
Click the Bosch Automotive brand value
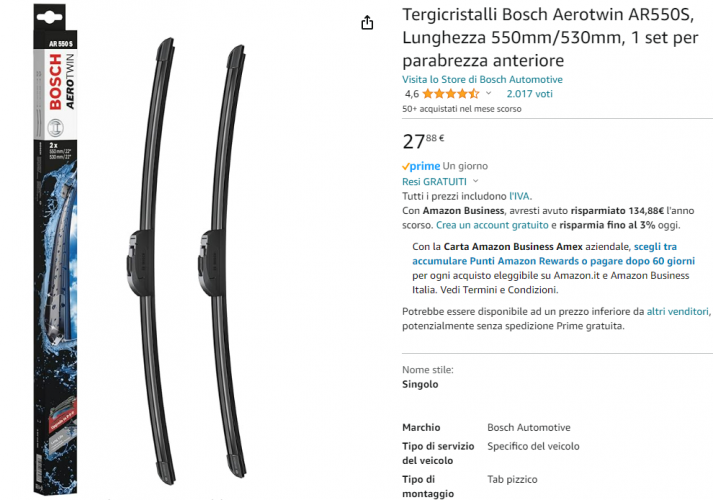[x=528, y=427]
